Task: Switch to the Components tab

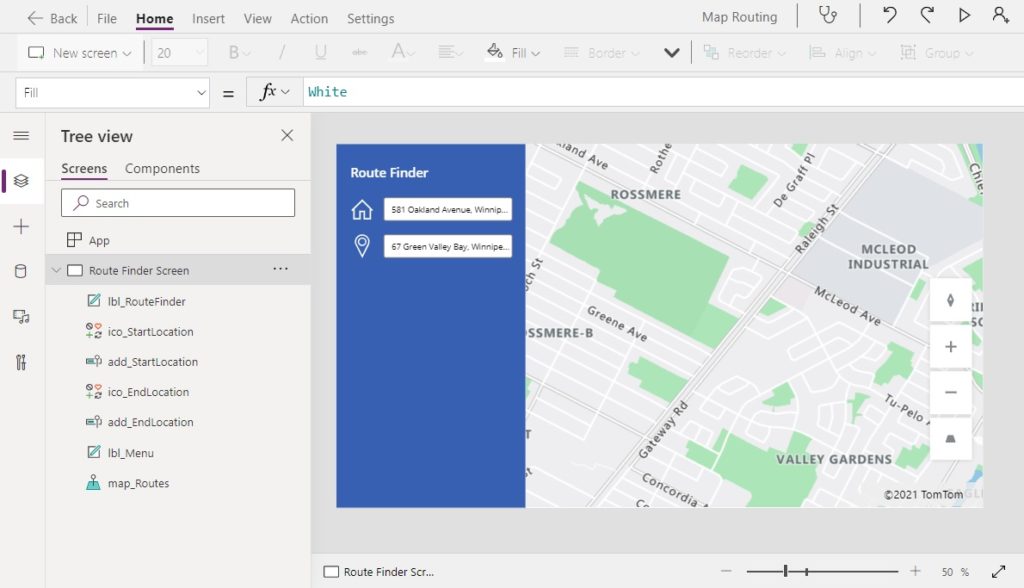Action: point(162,169)
